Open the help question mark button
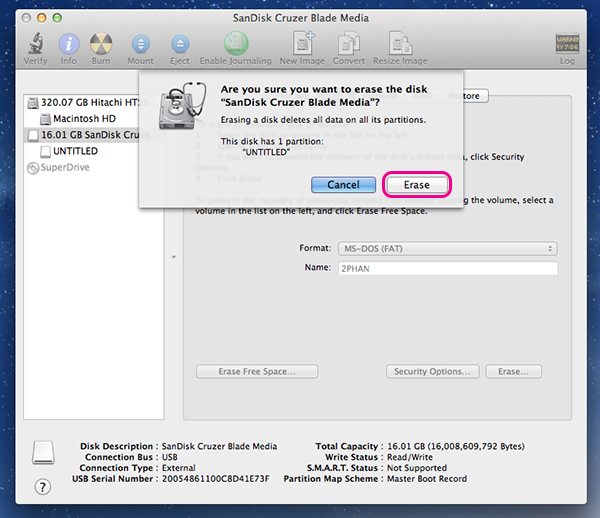 (x=42, y=487)
